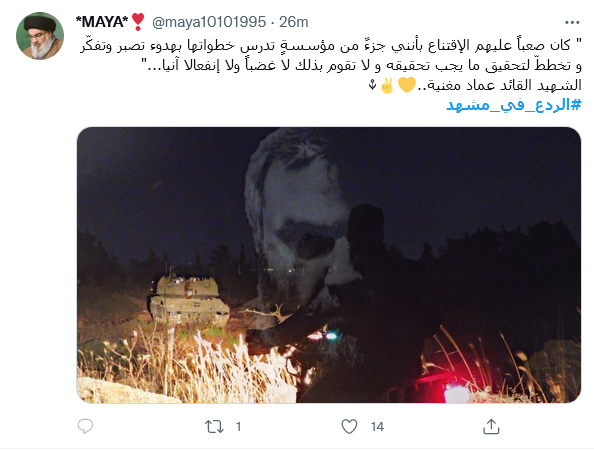Click the red heart emoji beside *MAYA*
Image resolution: width=594 pixels, height=451 pixels.
pyautogui.click(x=138, y=22)
